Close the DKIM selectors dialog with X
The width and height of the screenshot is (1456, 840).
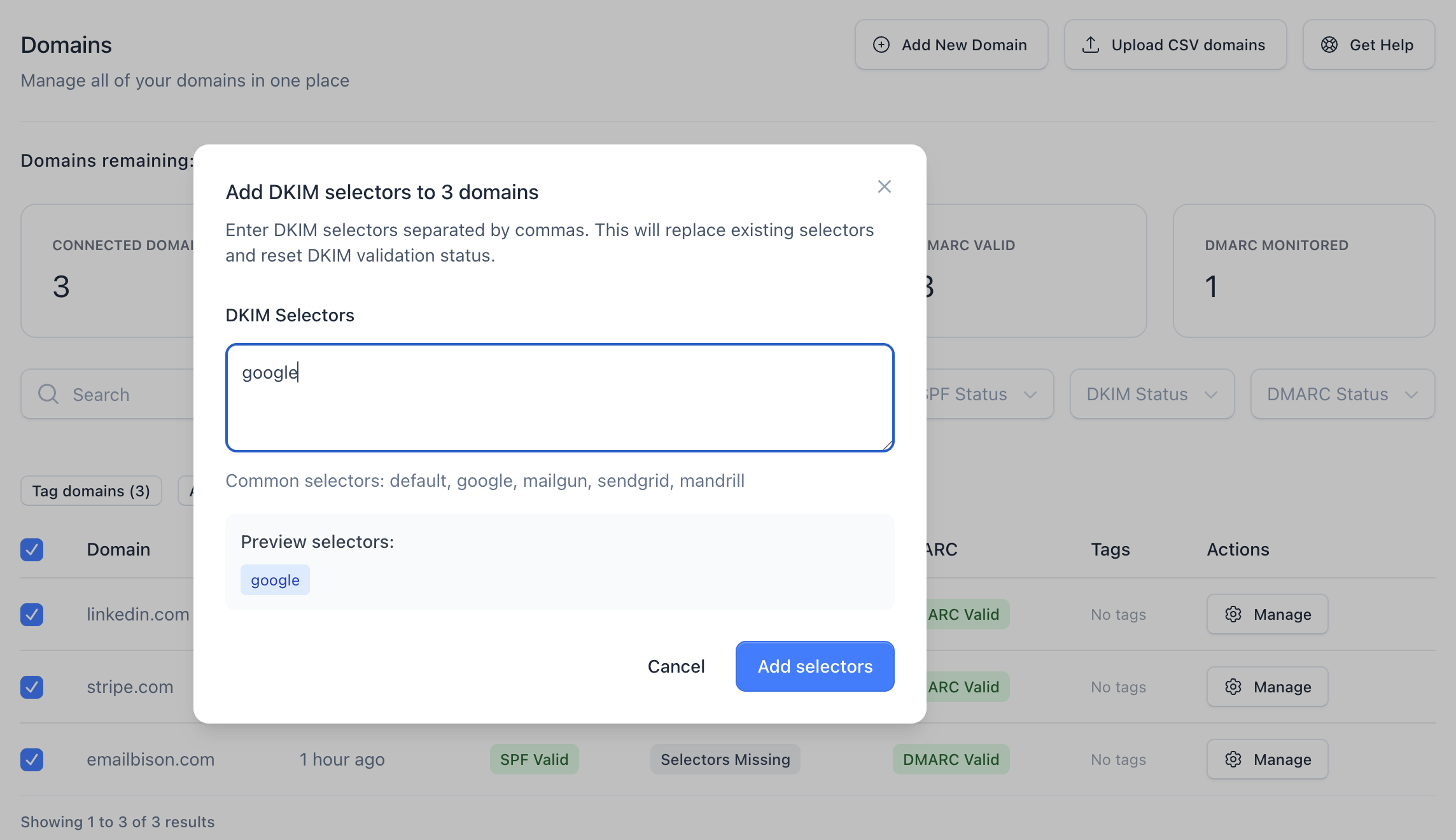point(884,186)
